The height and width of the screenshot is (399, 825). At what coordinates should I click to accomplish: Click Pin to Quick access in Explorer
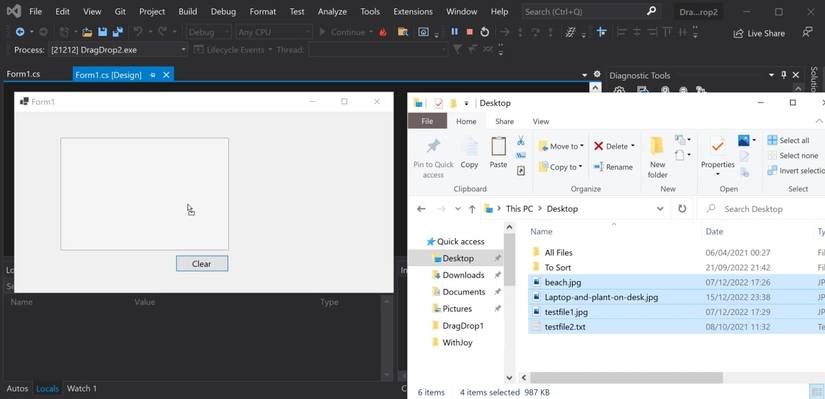point(433,157)
